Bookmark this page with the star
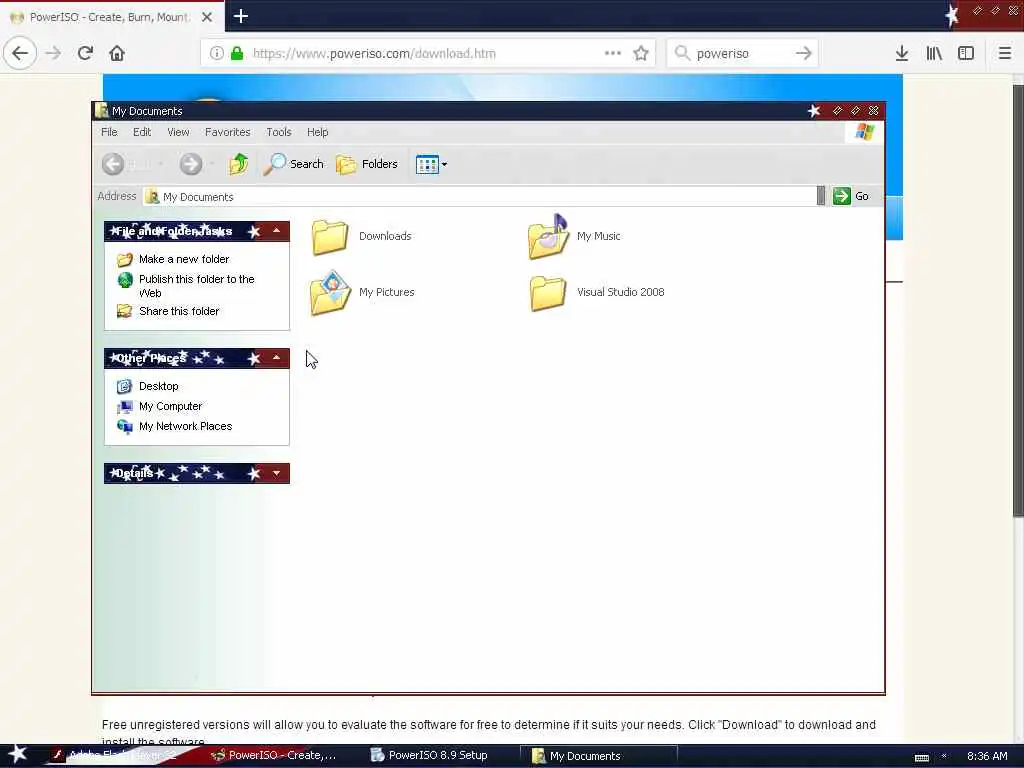The width and height of the screenshot is (1024, 768). (x=641, y=54)
